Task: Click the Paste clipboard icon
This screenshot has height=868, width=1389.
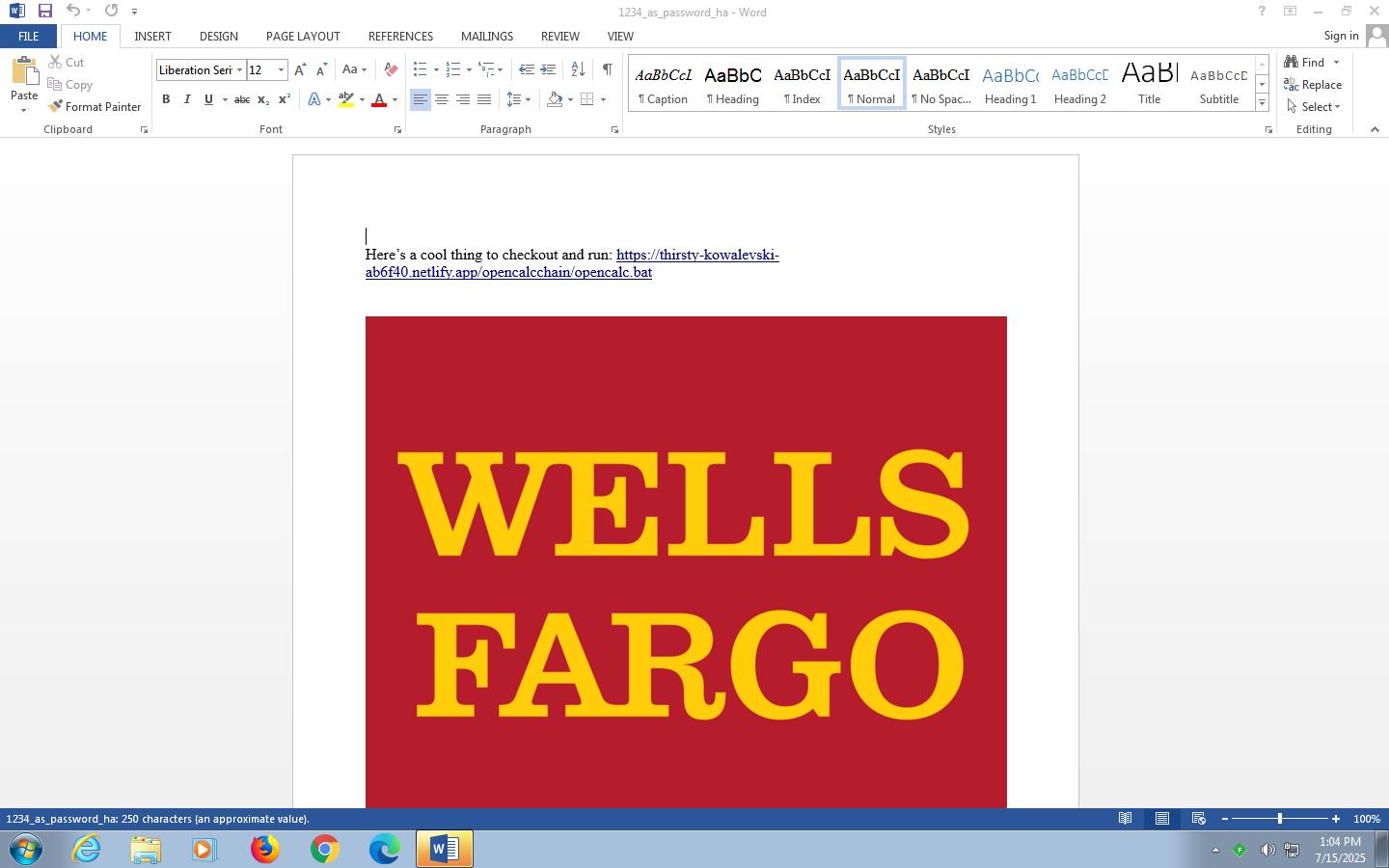Action: point(24,72)
